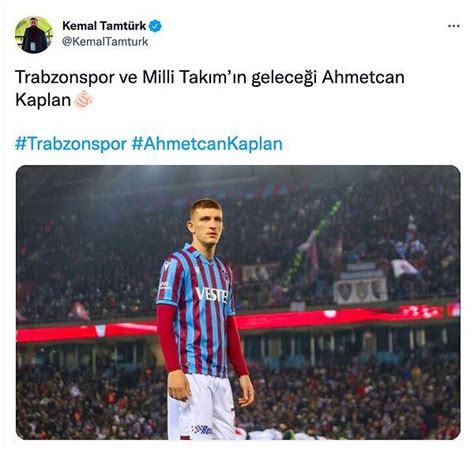Click the sponsor logo on white shorts

[202, 429]
